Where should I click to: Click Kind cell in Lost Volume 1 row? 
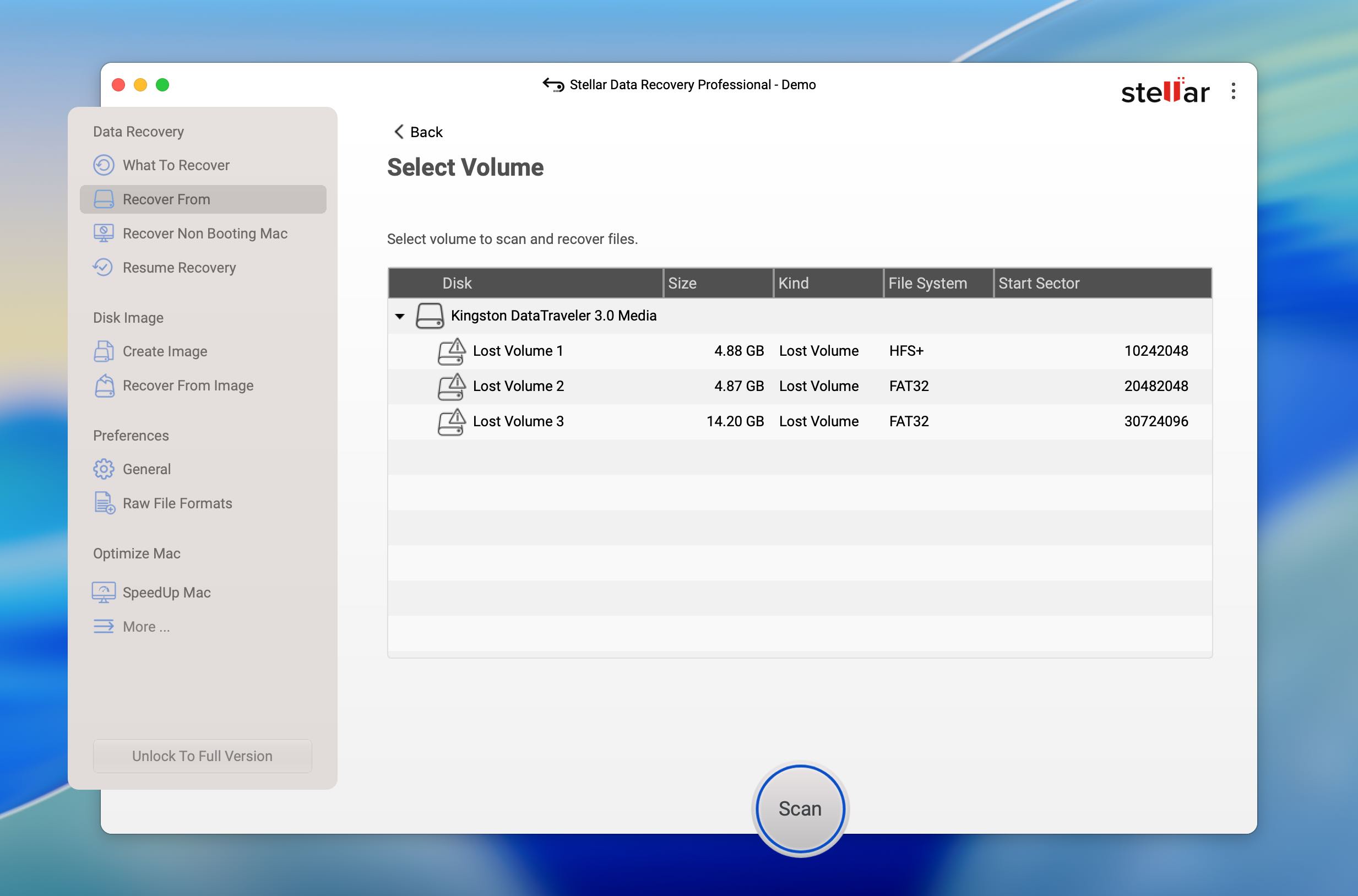pos(819,351)
